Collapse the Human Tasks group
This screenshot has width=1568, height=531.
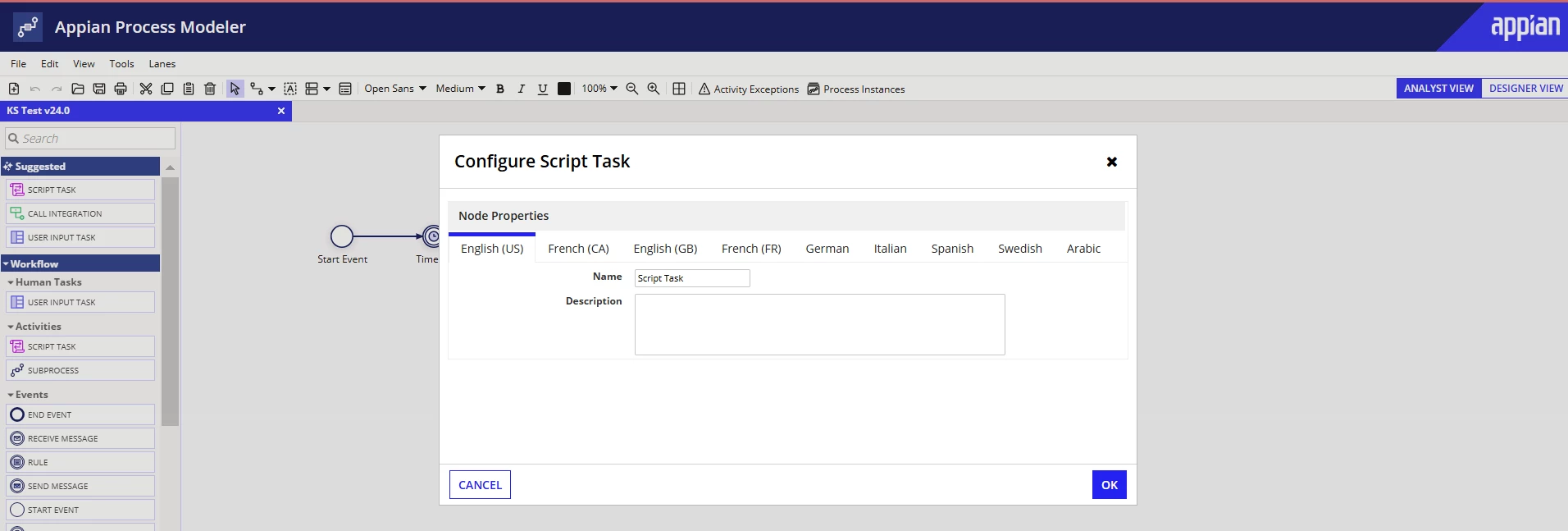[x=44, y=282]
